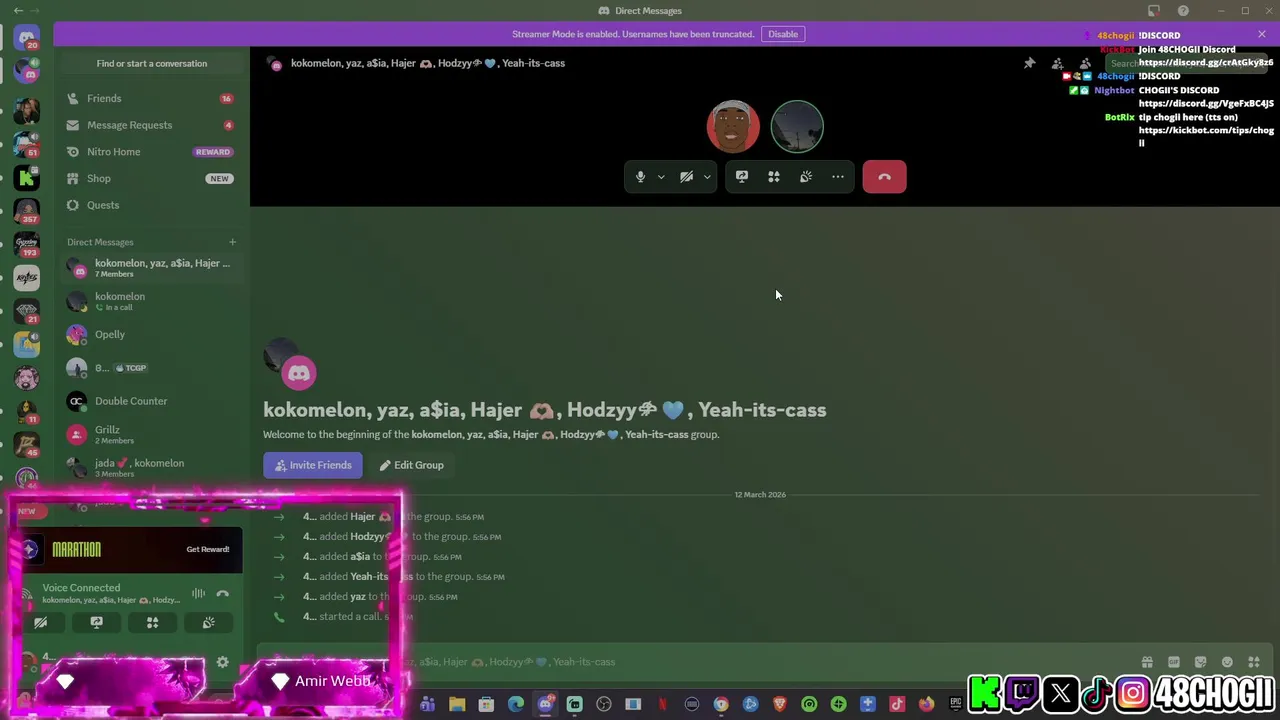This screenshot has width=1280, height=720.
Task: Open Microsoft Edge in taskbar
Action: click(516, 705)
